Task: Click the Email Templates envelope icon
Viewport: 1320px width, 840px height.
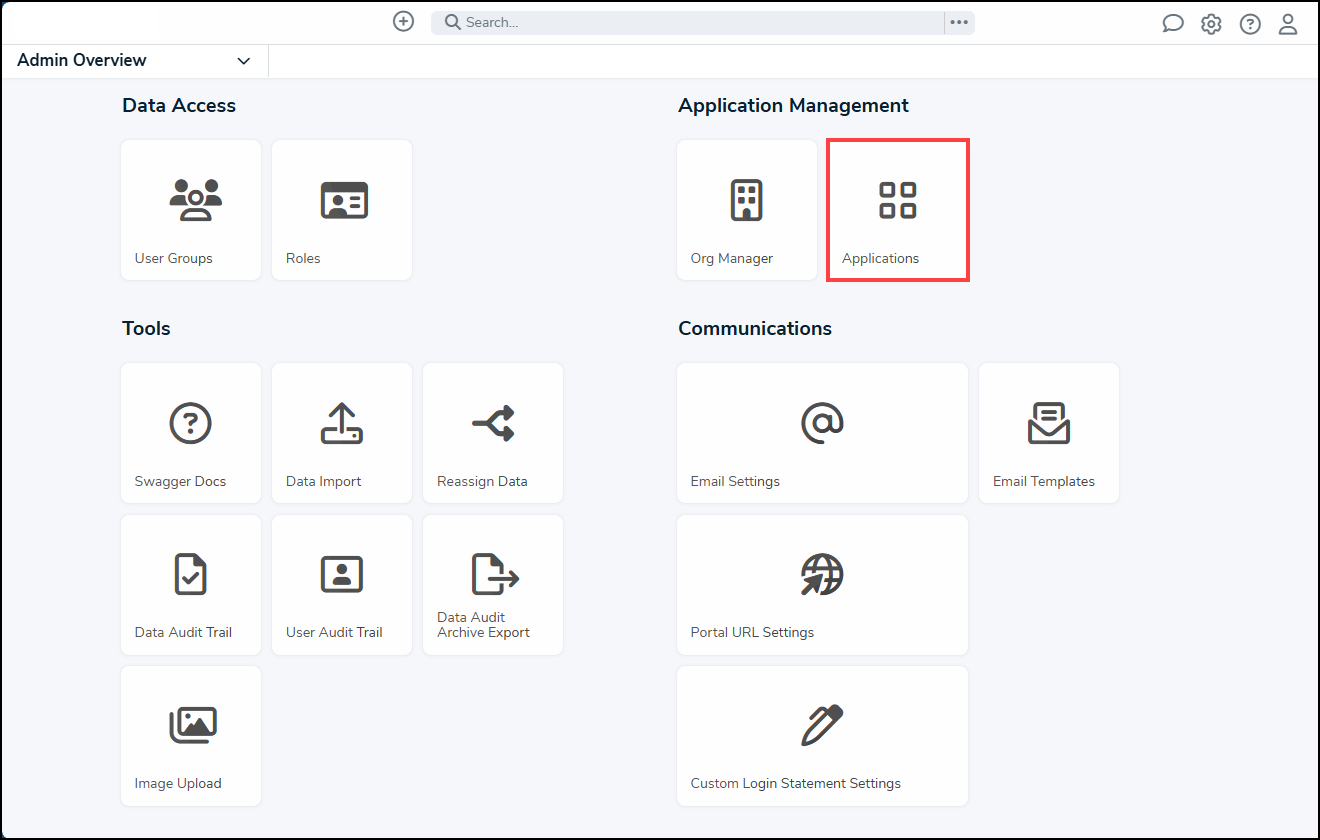Action: tap(1049, 423)
